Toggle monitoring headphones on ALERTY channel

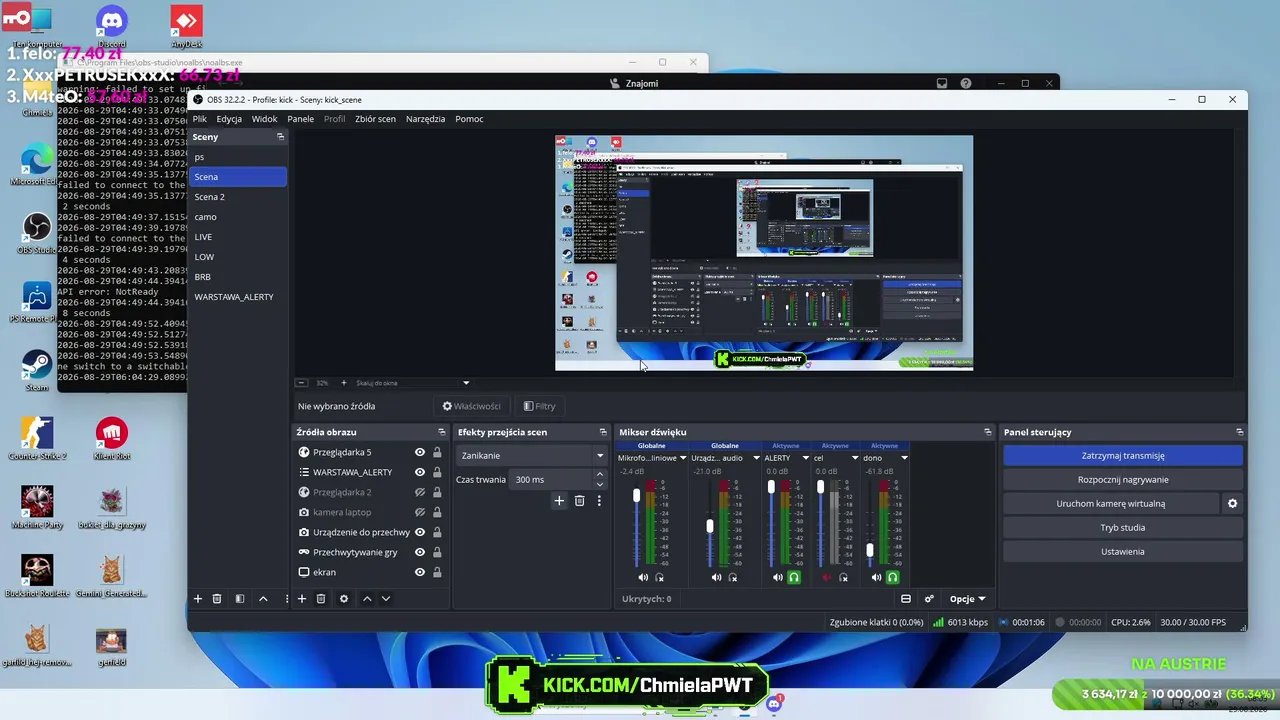point(794,577)
